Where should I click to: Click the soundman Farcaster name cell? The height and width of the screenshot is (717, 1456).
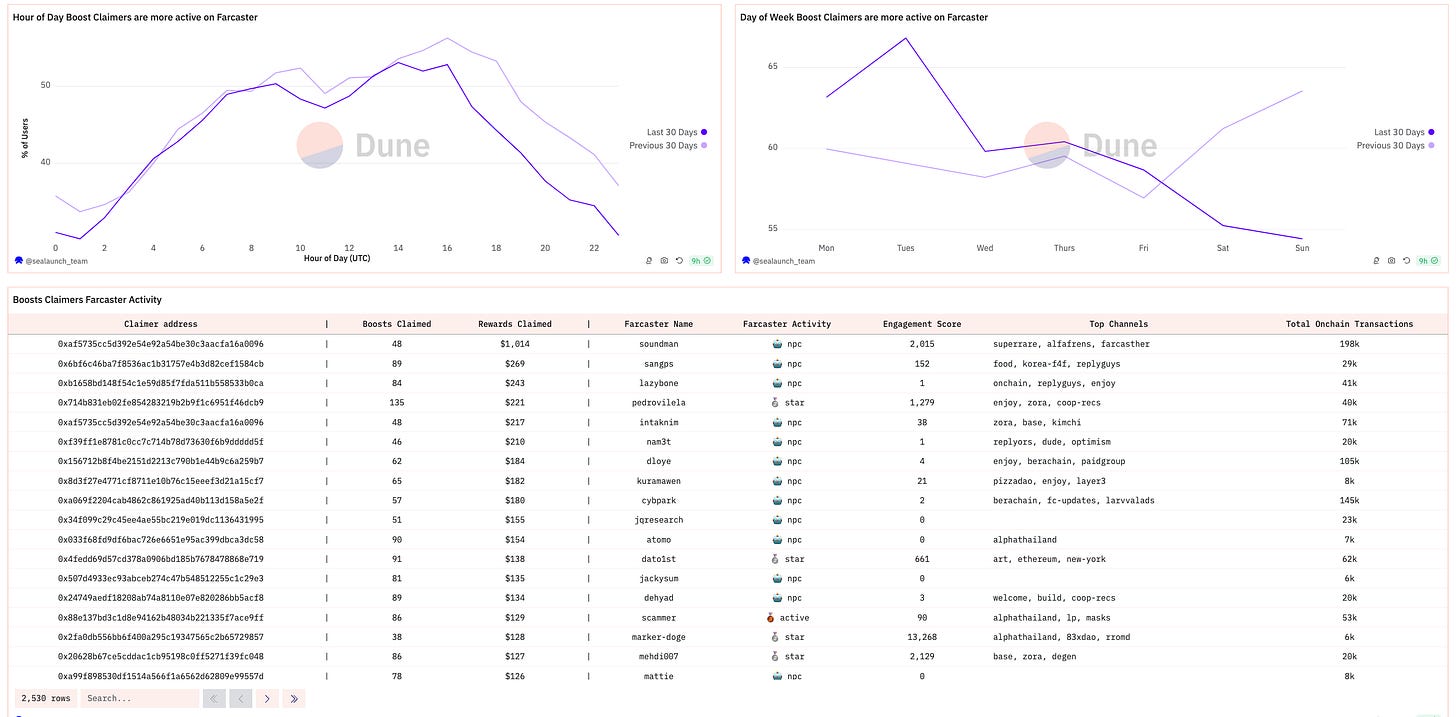(659, 344)
